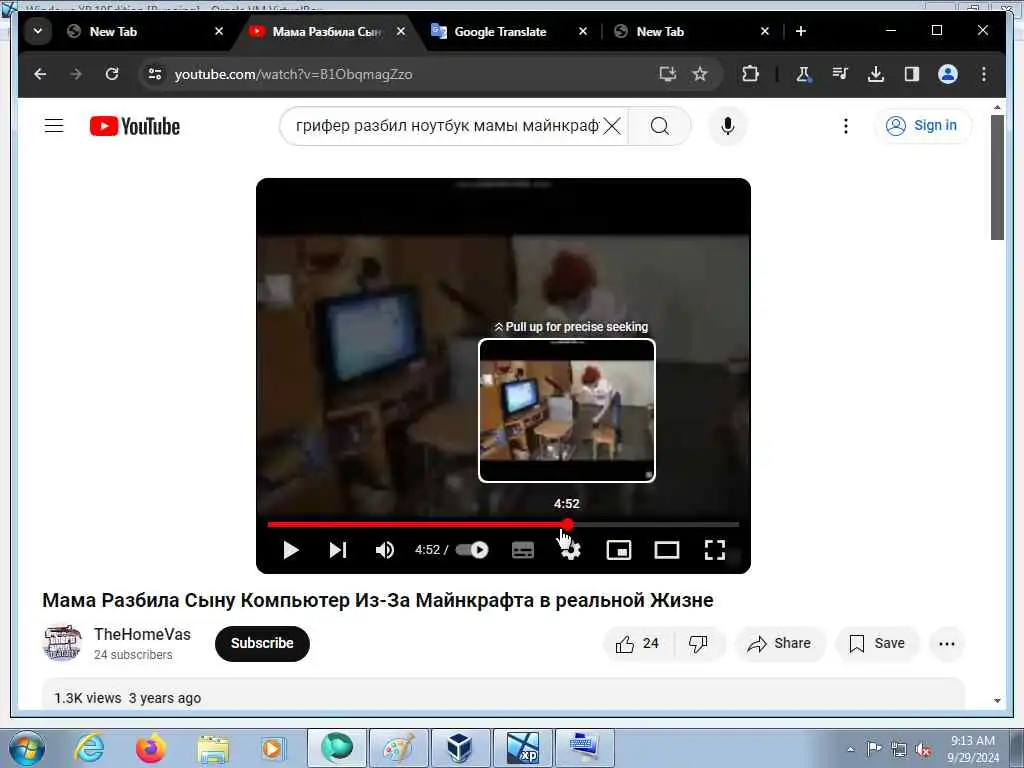The image size is (1024, 768).
Task: Open video player settings gear
Action: coord(570,550)
